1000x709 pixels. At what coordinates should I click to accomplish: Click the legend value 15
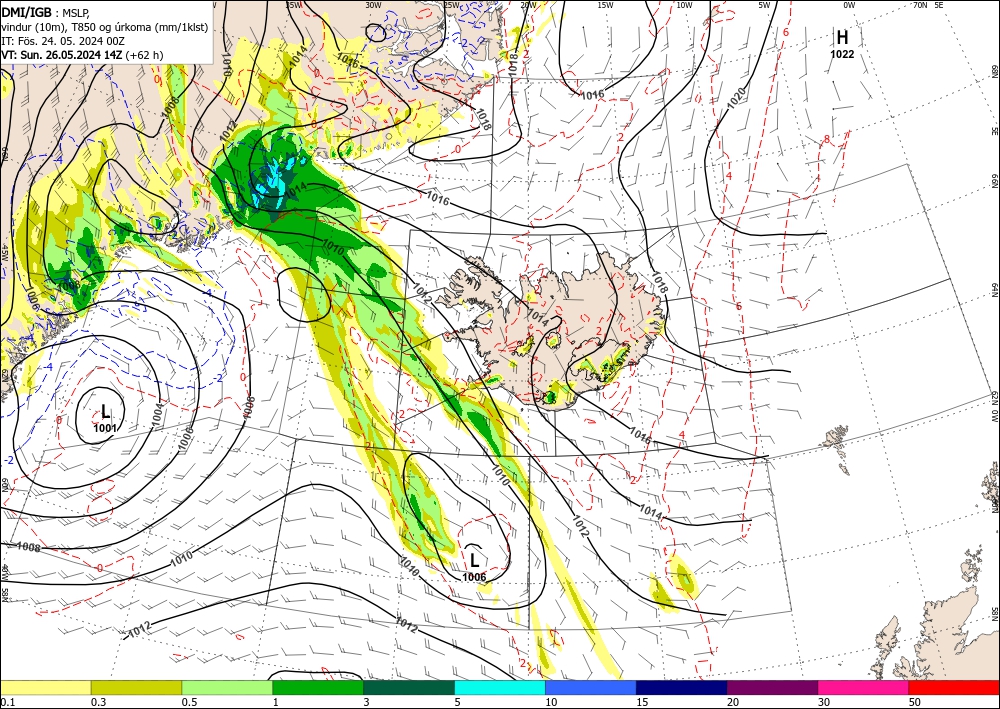[x=642, y=702]
